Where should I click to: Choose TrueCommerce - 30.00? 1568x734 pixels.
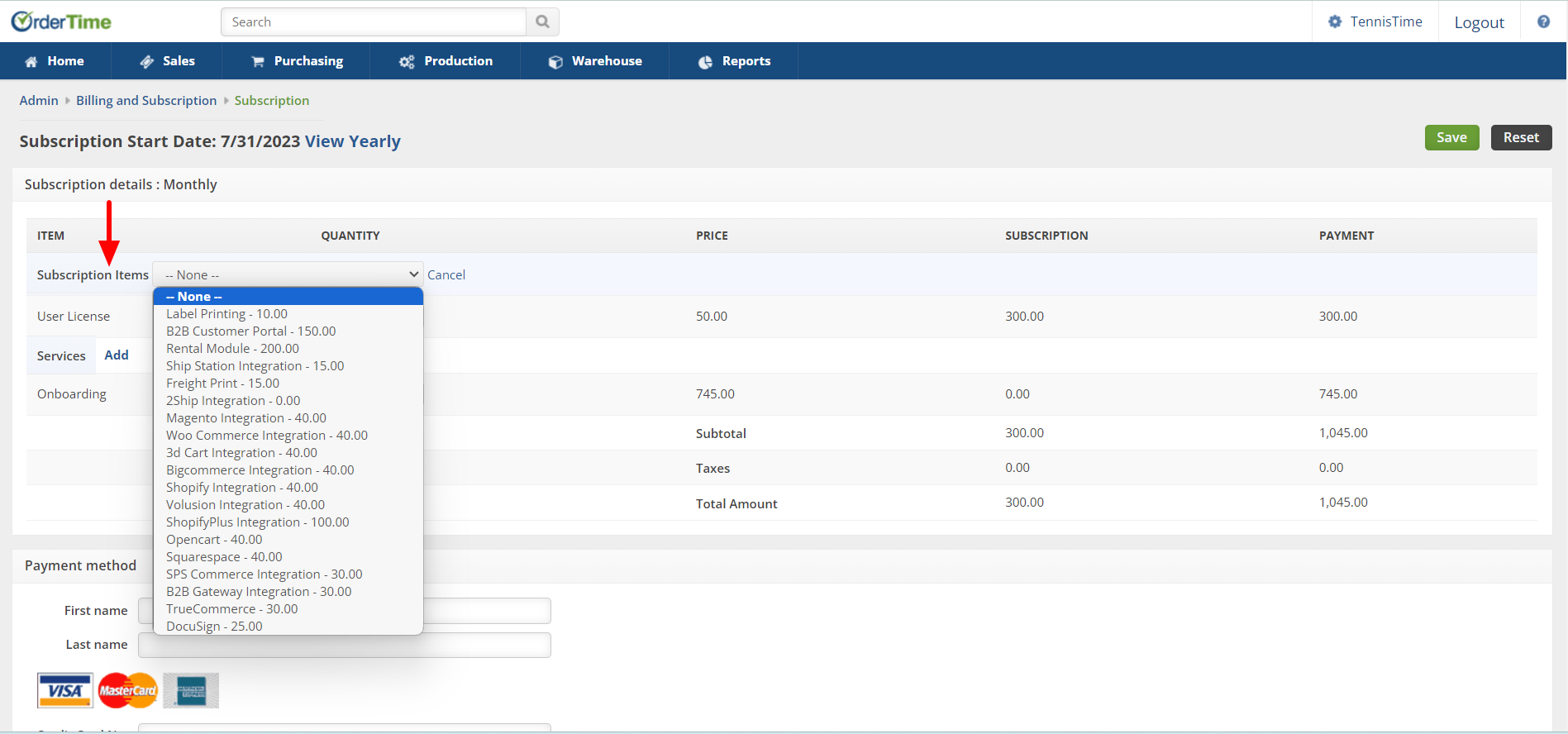coord(288,609)
